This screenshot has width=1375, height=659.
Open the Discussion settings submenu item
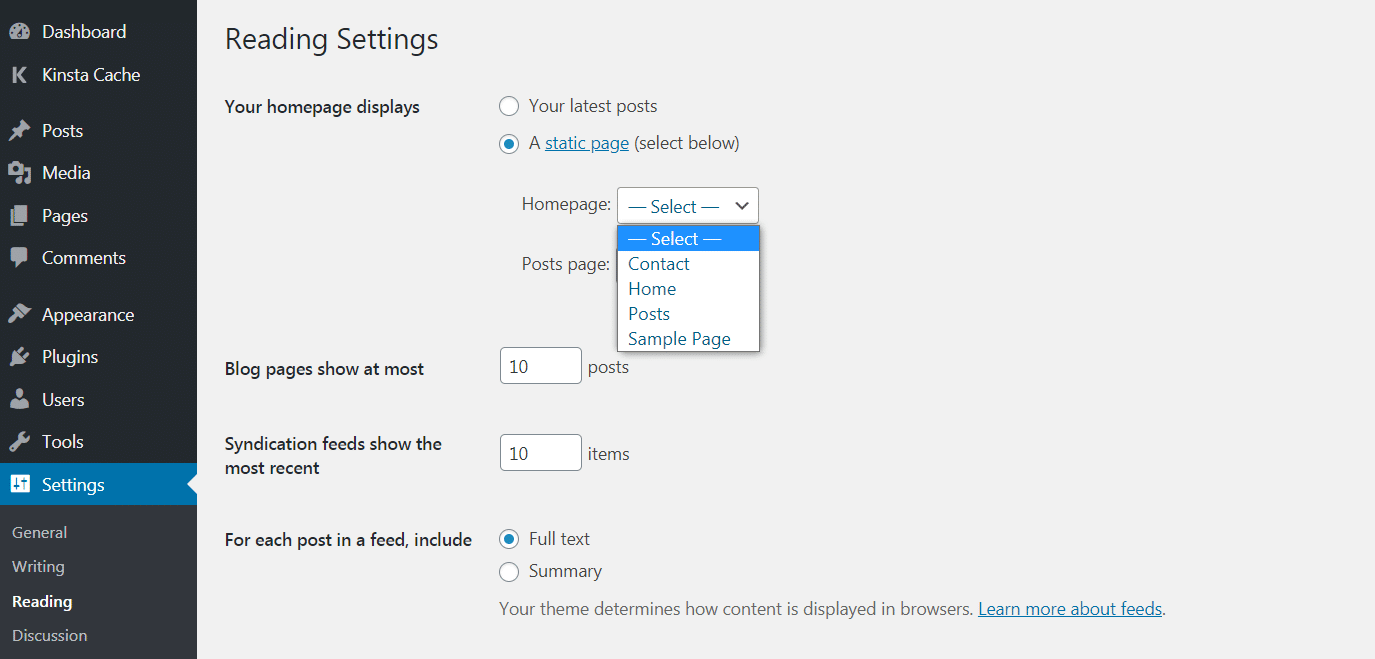[x=50, y=636]
